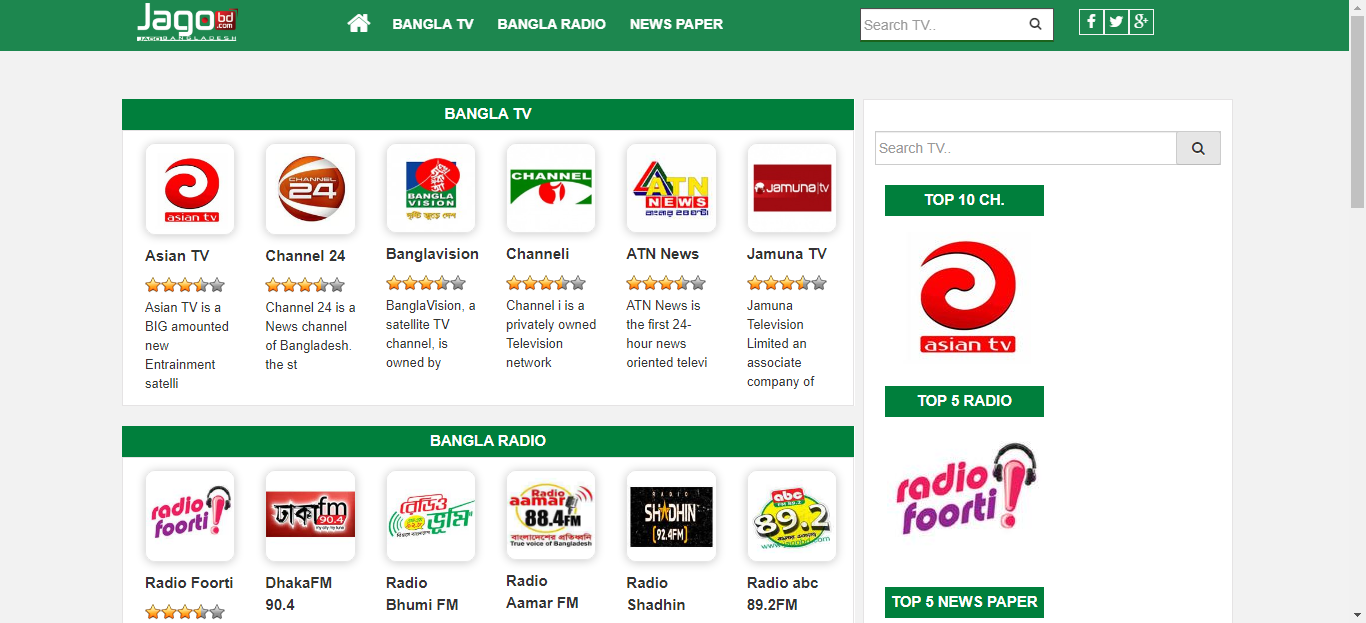Click the Jago BD site logo

(x=187, y=22)
